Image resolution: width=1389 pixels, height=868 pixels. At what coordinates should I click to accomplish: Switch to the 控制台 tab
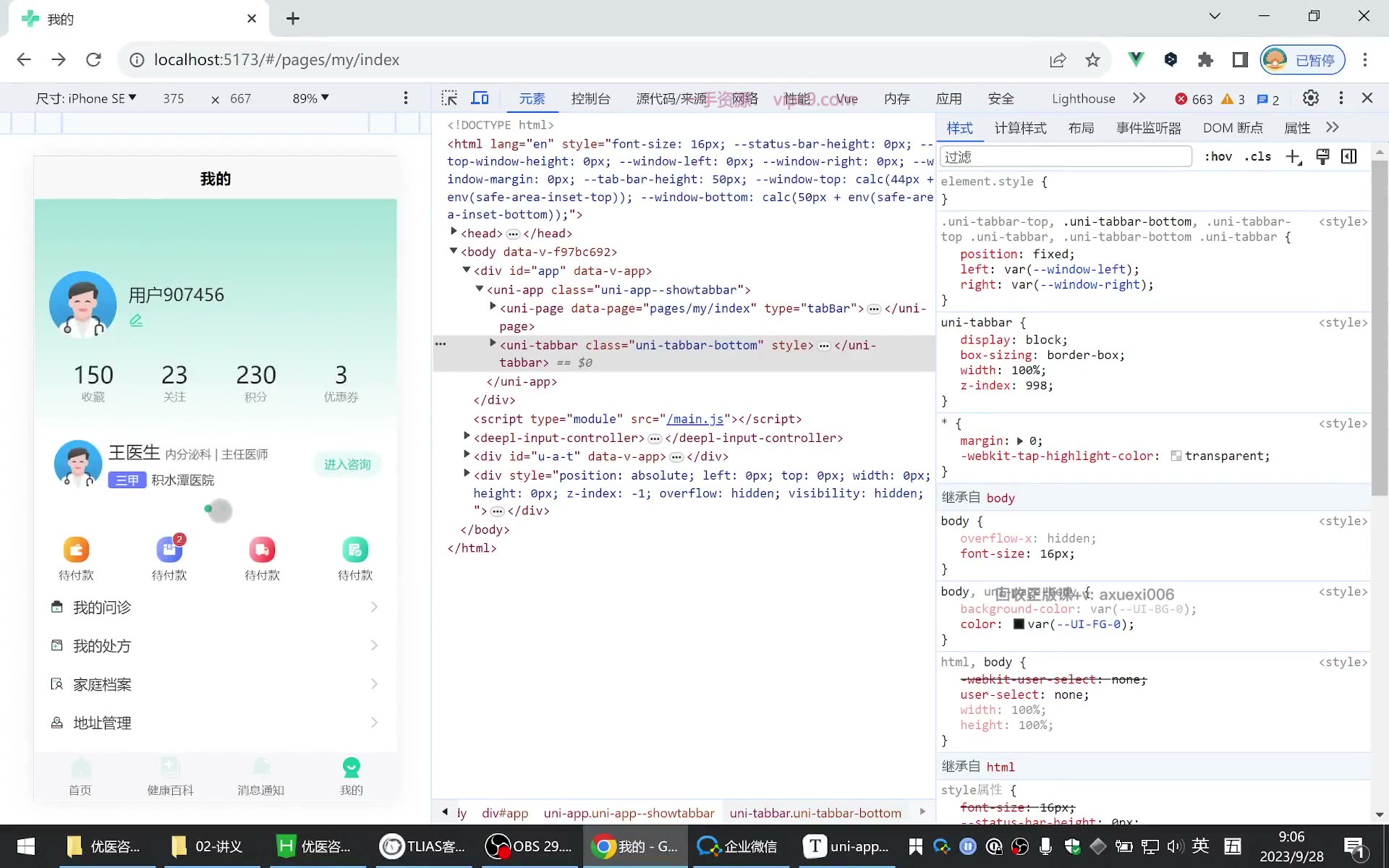pyautogui.click(x=590, y=98)
